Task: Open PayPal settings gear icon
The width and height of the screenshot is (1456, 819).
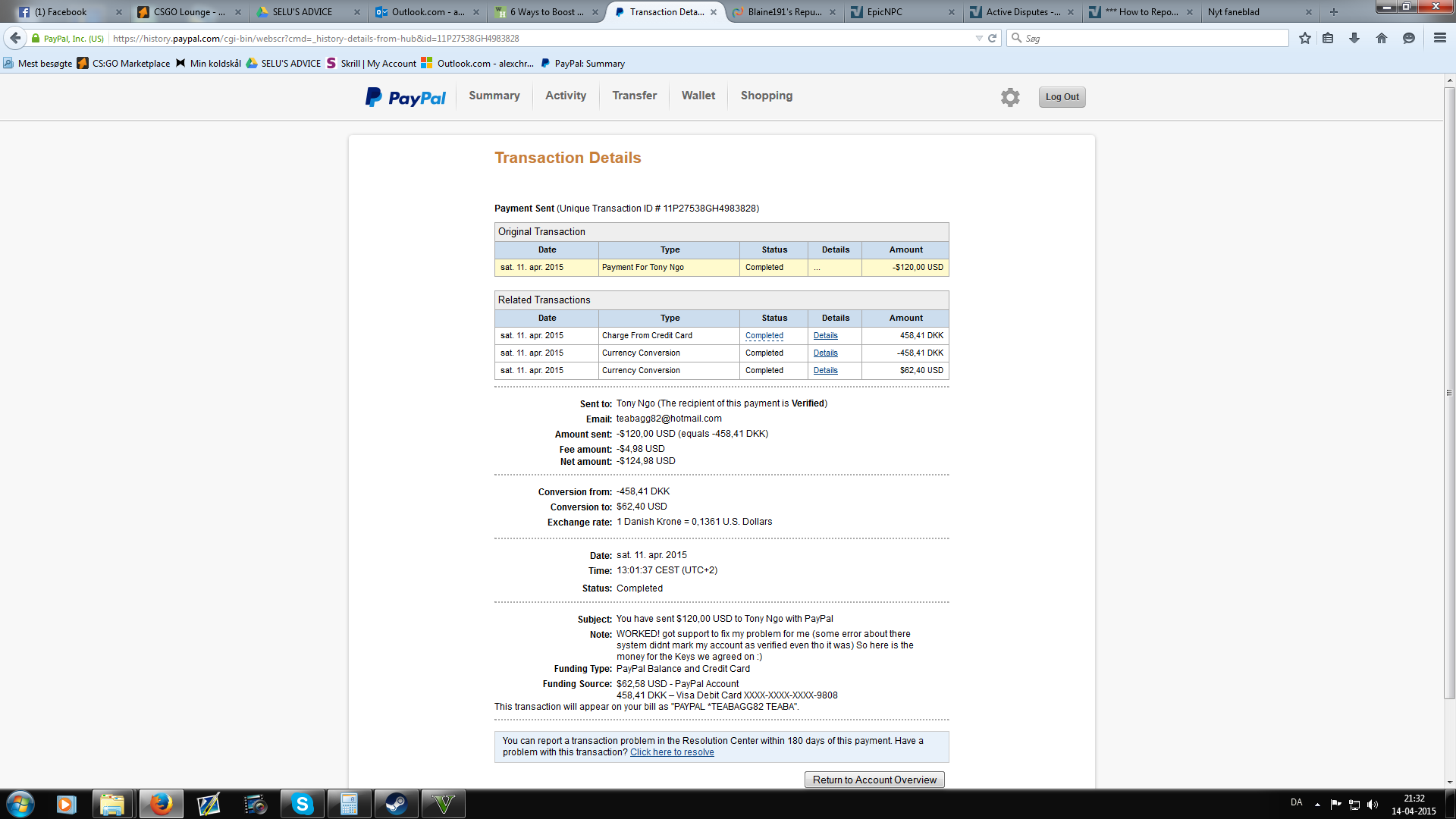Action: [1009, 97]
